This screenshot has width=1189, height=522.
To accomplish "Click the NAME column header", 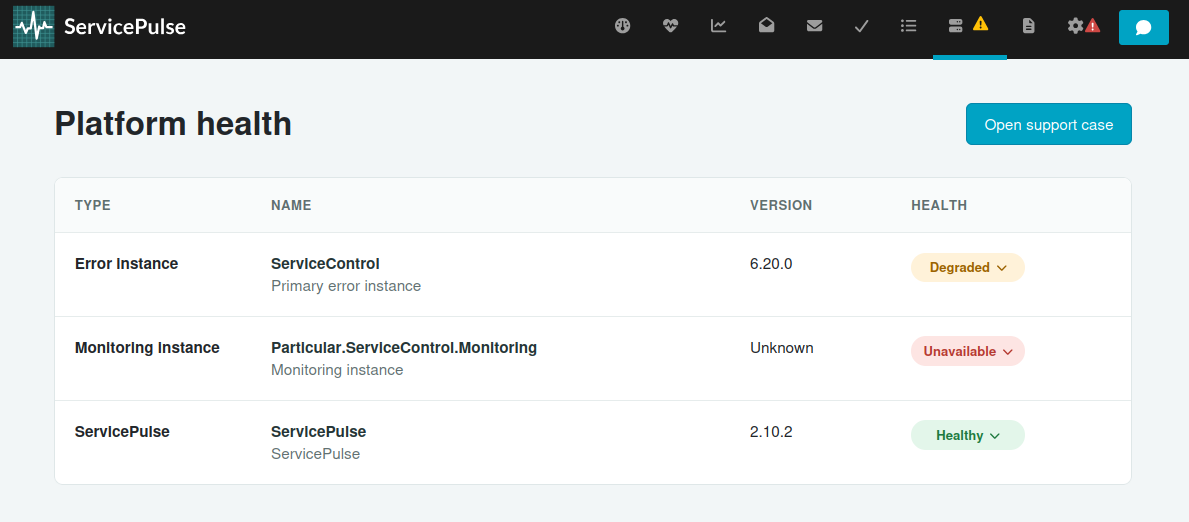I will click(291, 206).
